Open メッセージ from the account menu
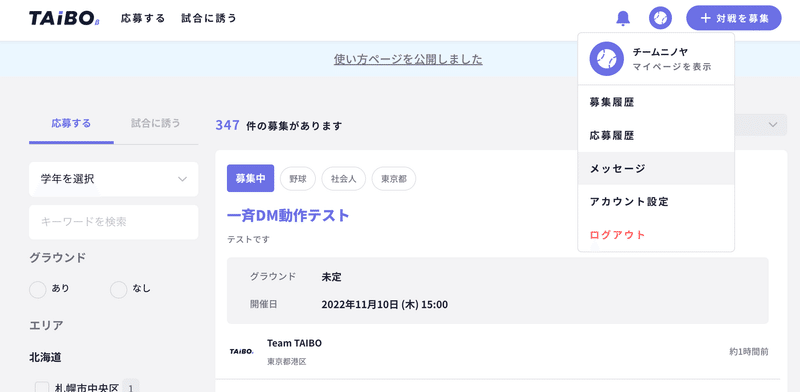The width and height of the screenshot is (800, 392). coord(656,168)
